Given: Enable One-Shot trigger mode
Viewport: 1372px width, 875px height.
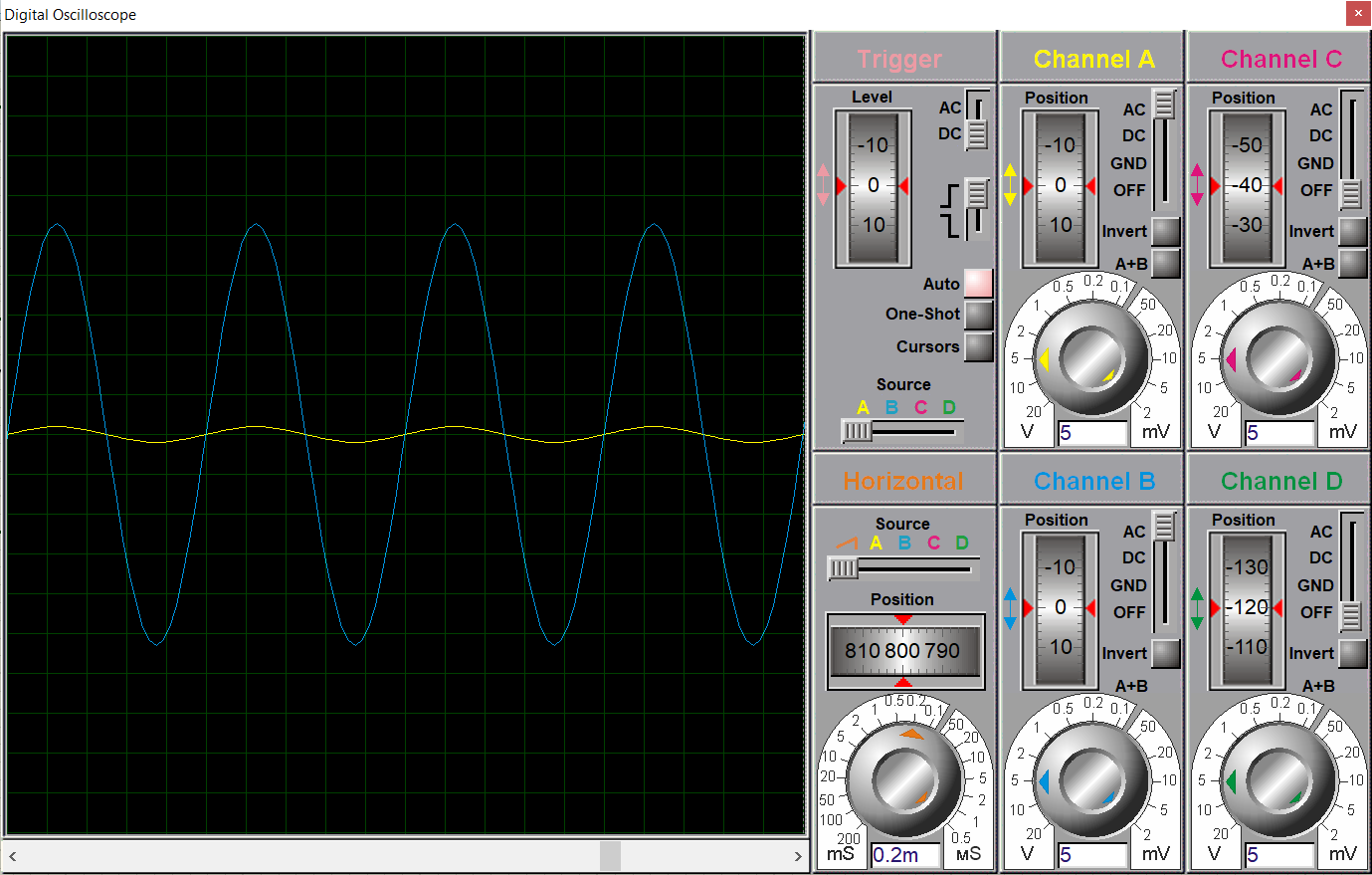Looking at the screenshot, I should (x=979, y=315).
